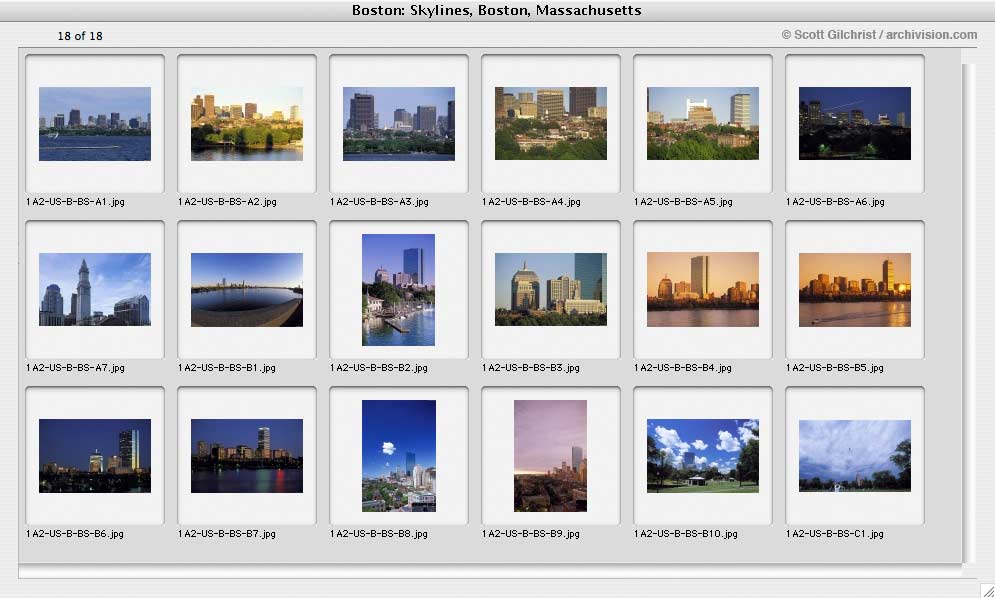Viewport: 995px width, 598px height.
Task: Click filename label 1A2-US-B-BS-A5.jpg
Action: tap(683, 202)
